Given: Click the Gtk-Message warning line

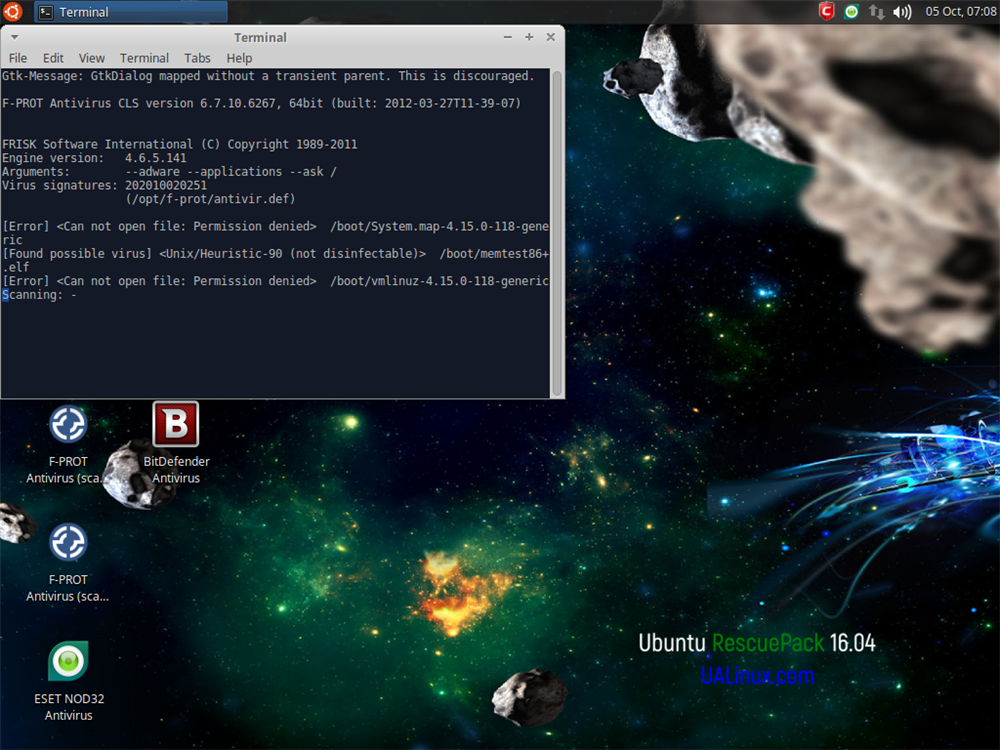Looking at the screenshot, I should 267,76.
